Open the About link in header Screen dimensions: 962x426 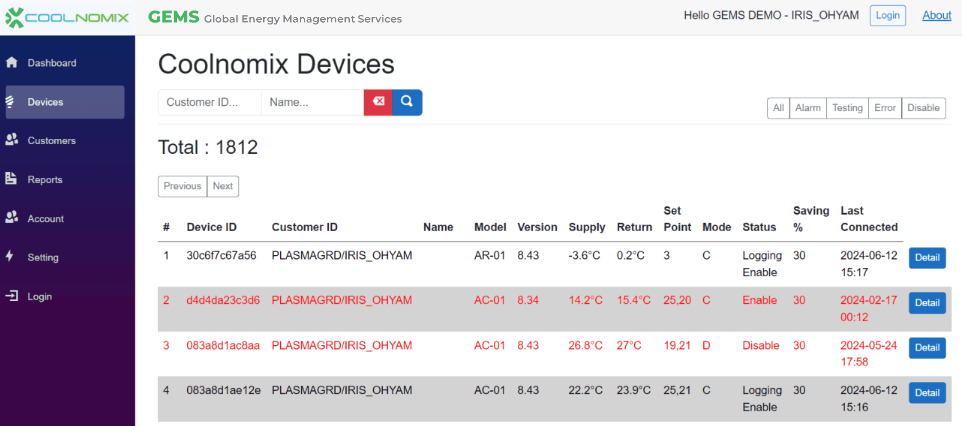(x=936, y=15)
